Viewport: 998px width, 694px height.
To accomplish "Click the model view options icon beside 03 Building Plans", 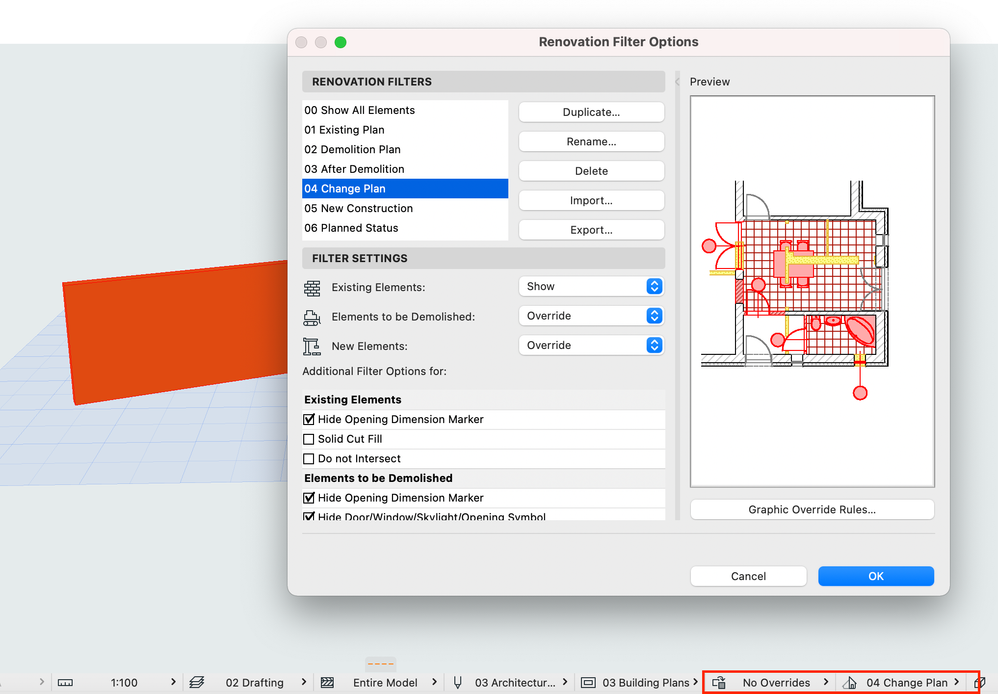I will (x=588, y=683).
